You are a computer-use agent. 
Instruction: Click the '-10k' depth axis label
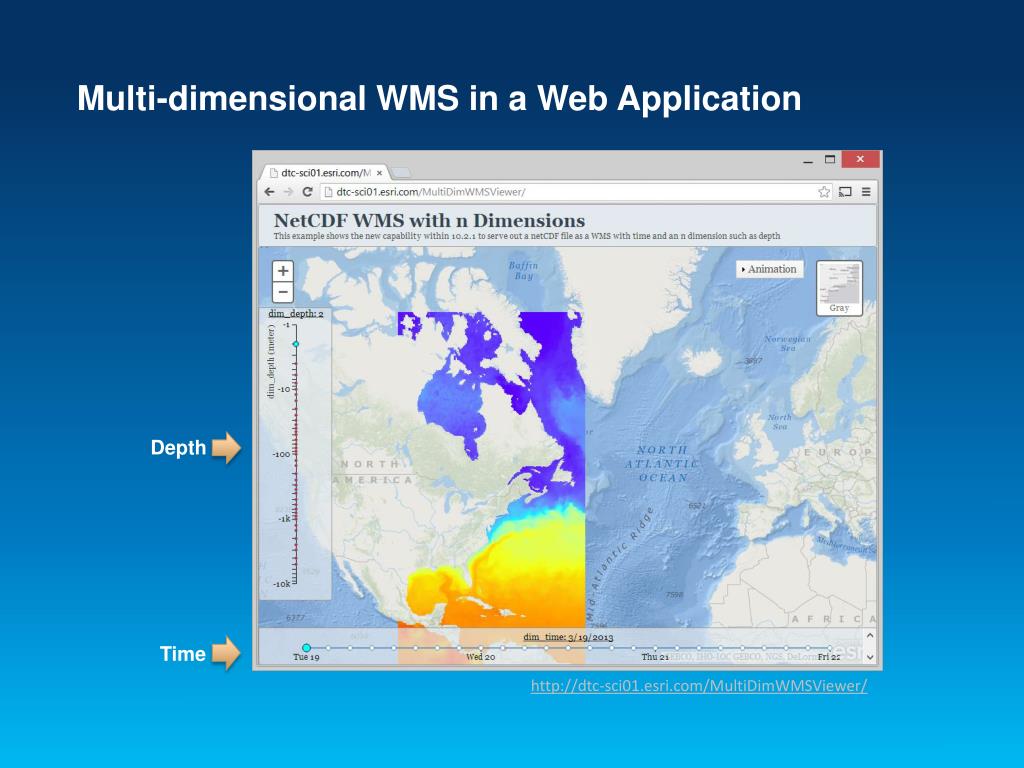click(x=281, y=584)
